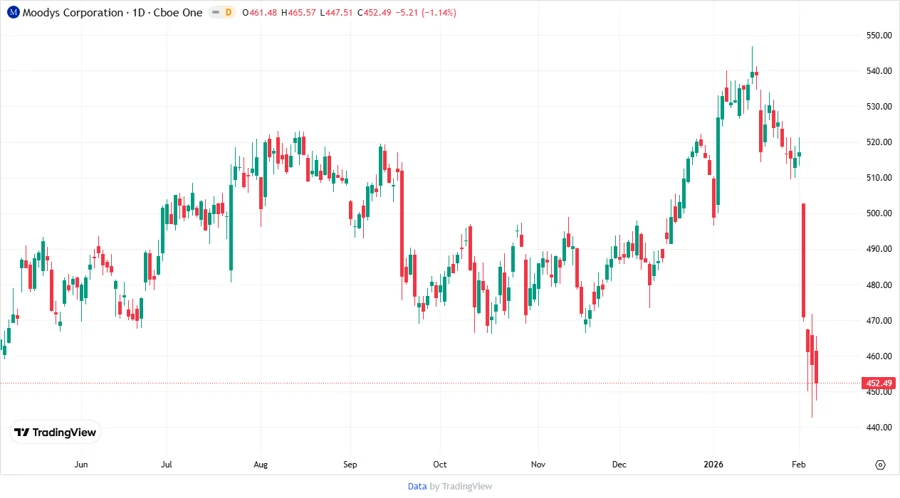Click high value H465.57

[x=298, y=12]
